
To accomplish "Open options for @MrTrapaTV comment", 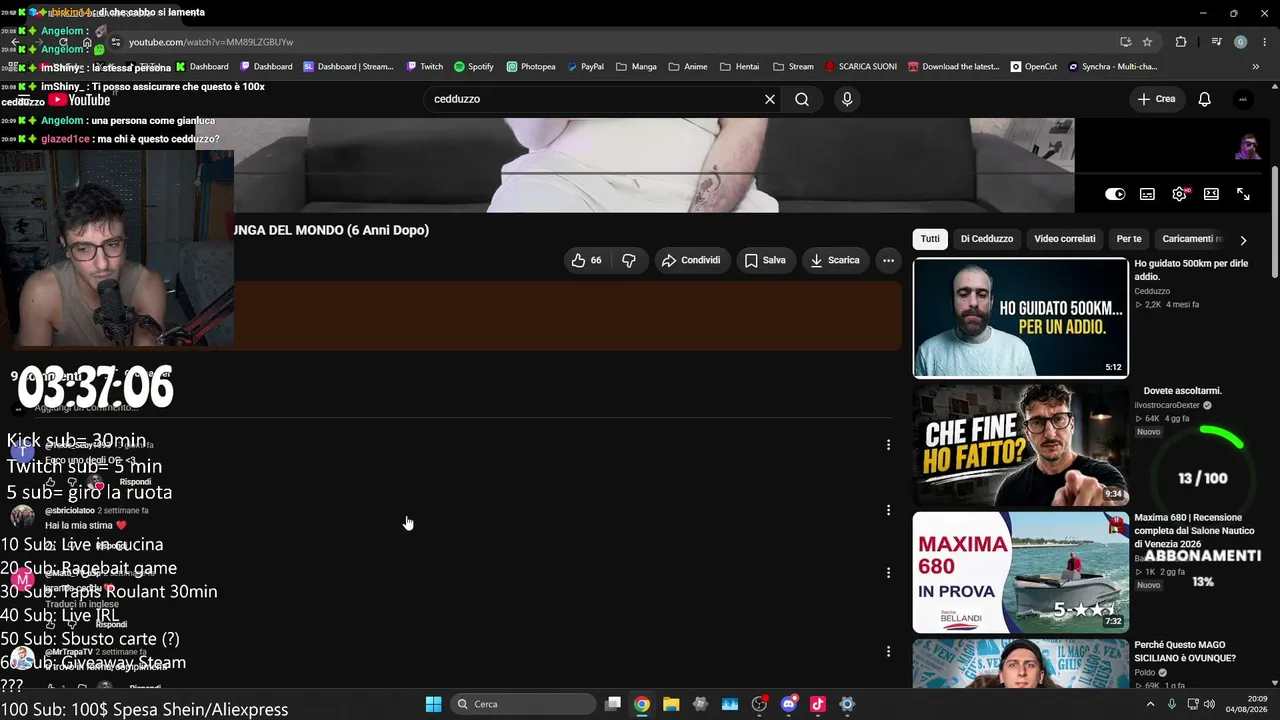I will tap(888, 651).
